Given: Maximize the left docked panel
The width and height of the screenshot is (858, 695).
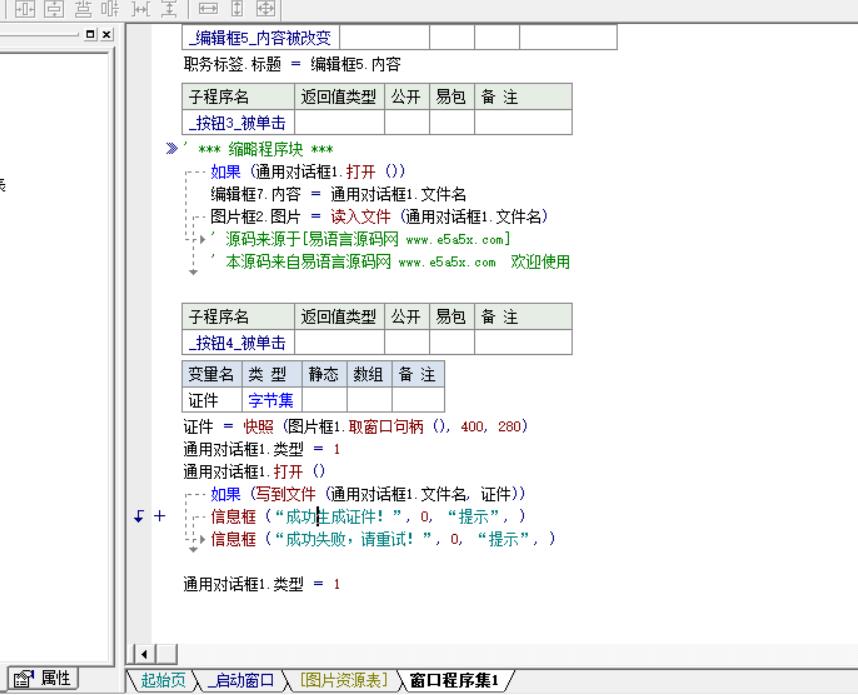Looking at the screenshot, I should pos(91,34).
